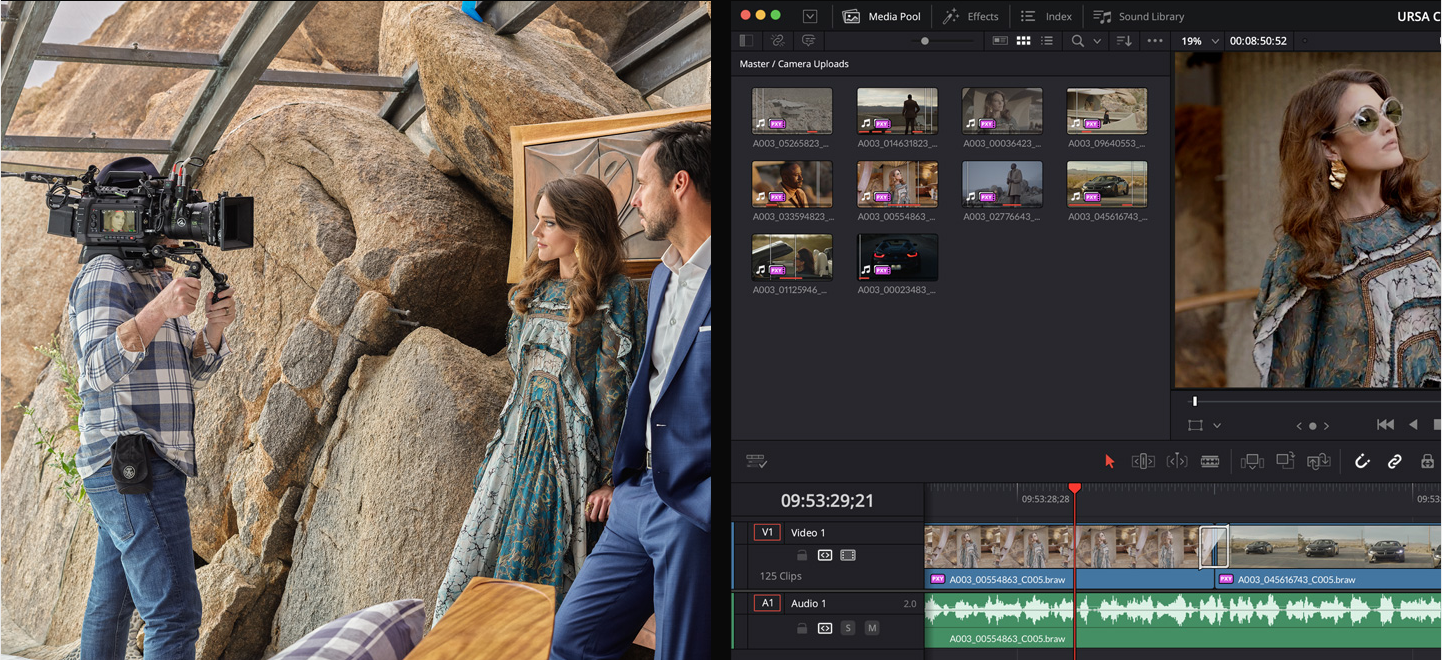Viewport: 1442px width, 660px height.
Task: Expand the viewer overlay mode dropdown arrow
Action: pos(1216,425)
